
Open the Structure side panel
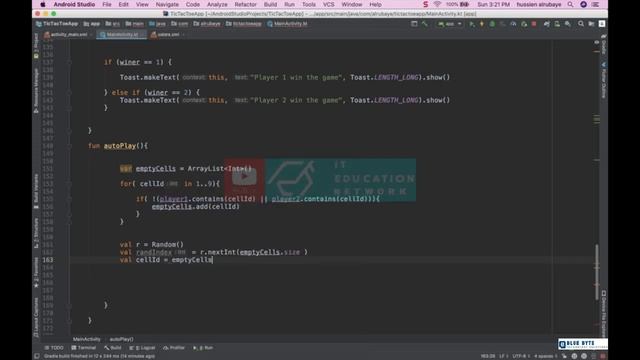coord(36,233)
